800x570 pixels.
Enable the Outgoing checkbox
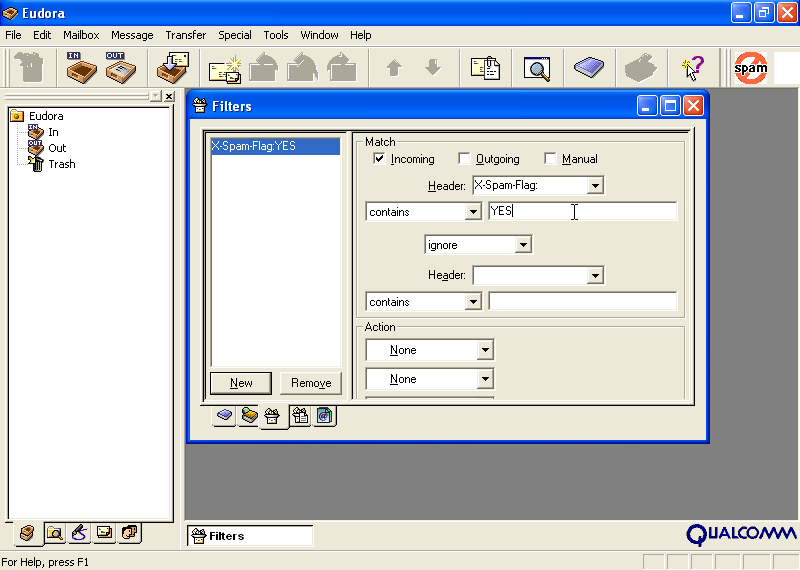pos(464,159)
